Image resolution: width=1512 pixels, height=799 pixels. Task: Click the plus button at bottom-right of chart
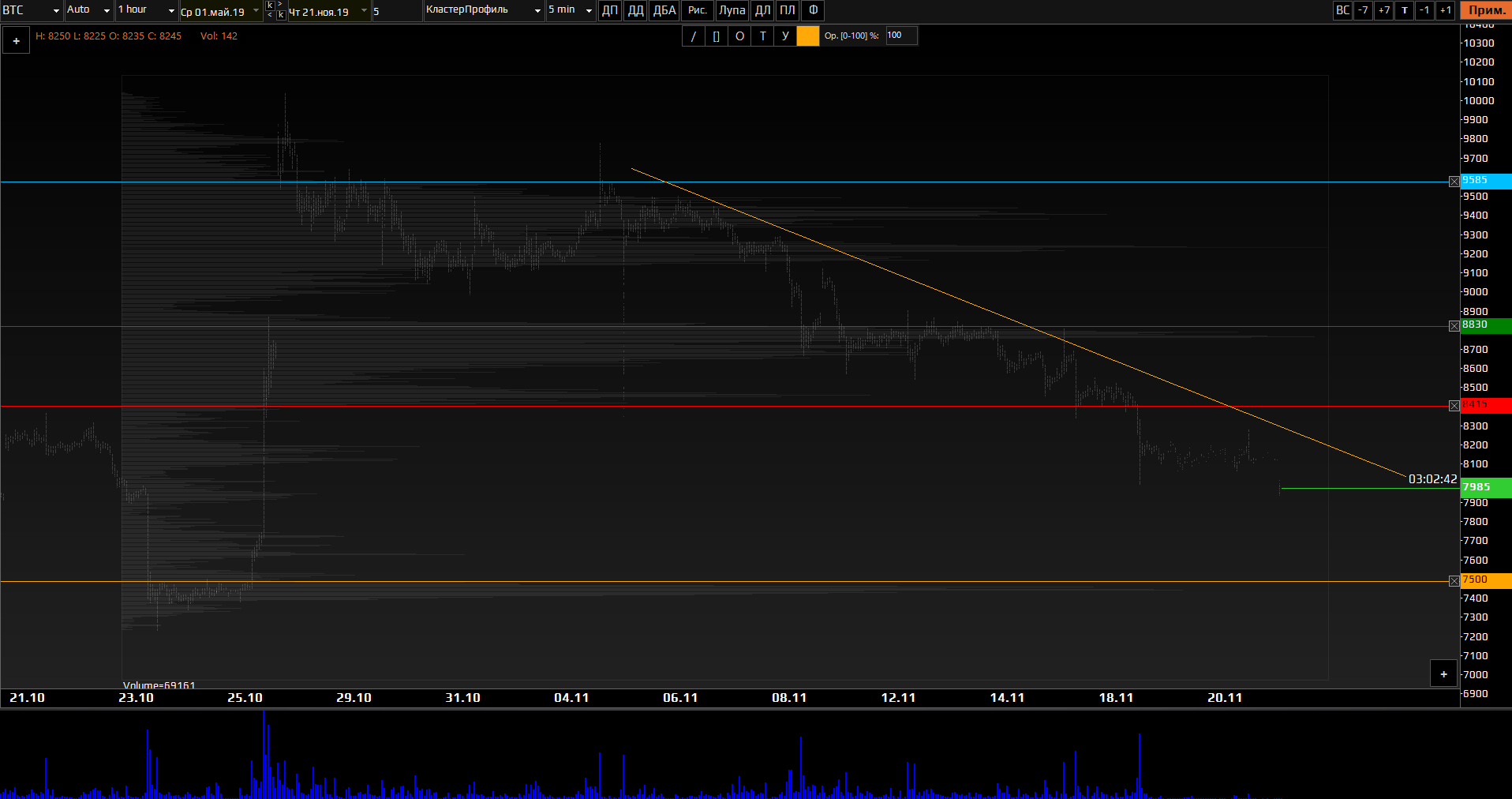(x=1443, y=674)
